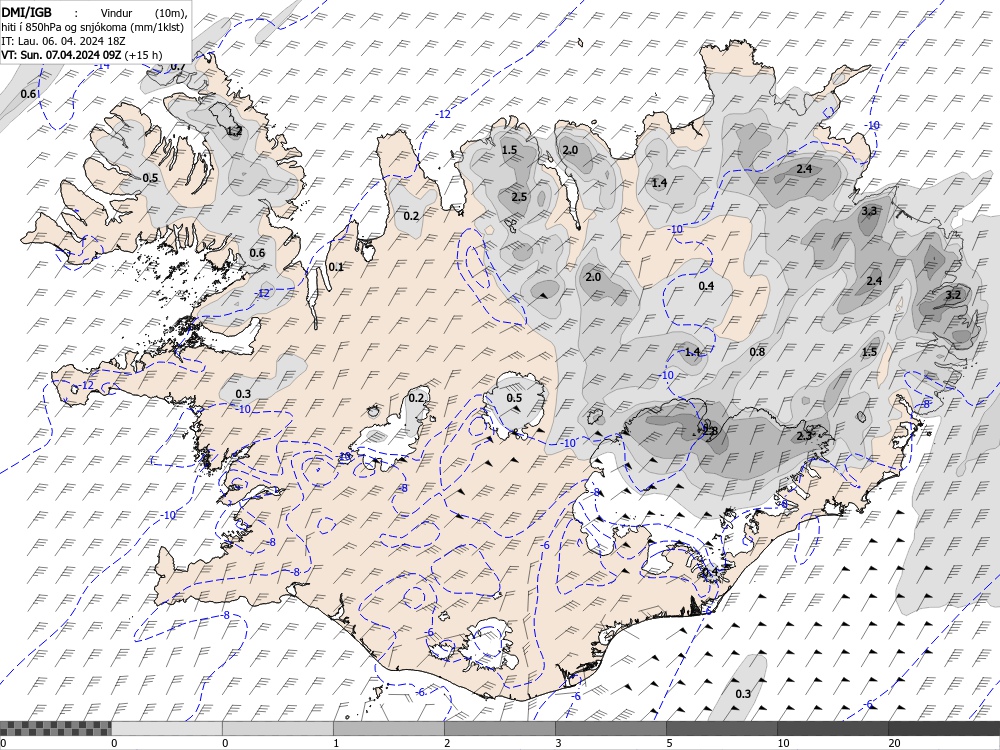Click the legend swatch for the 5–10 range
The height and width of the screenshot is (750, 1000).
tap(721, 728)
